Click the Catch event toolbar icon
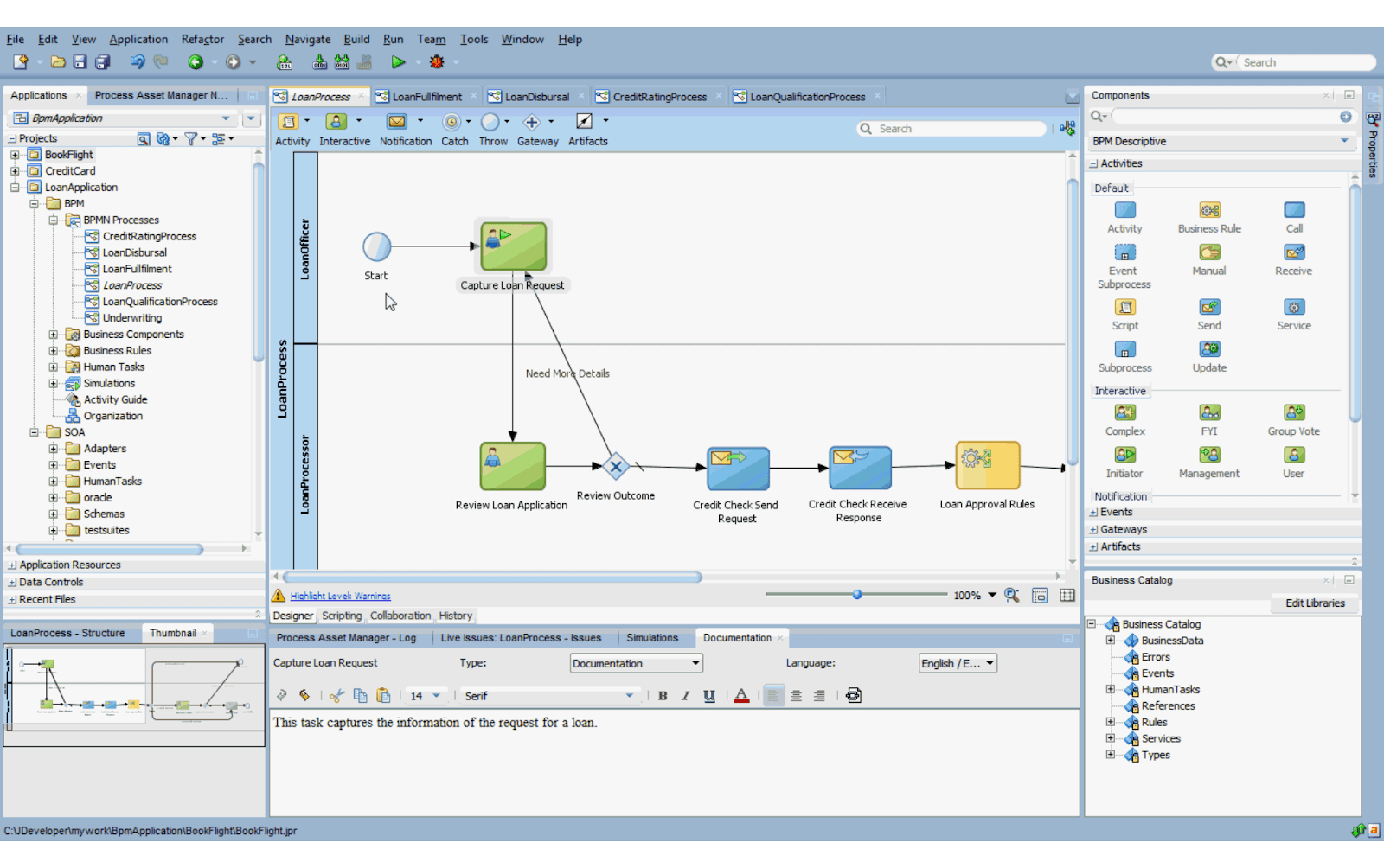The image size is (1384, 868). pos(451,122)
